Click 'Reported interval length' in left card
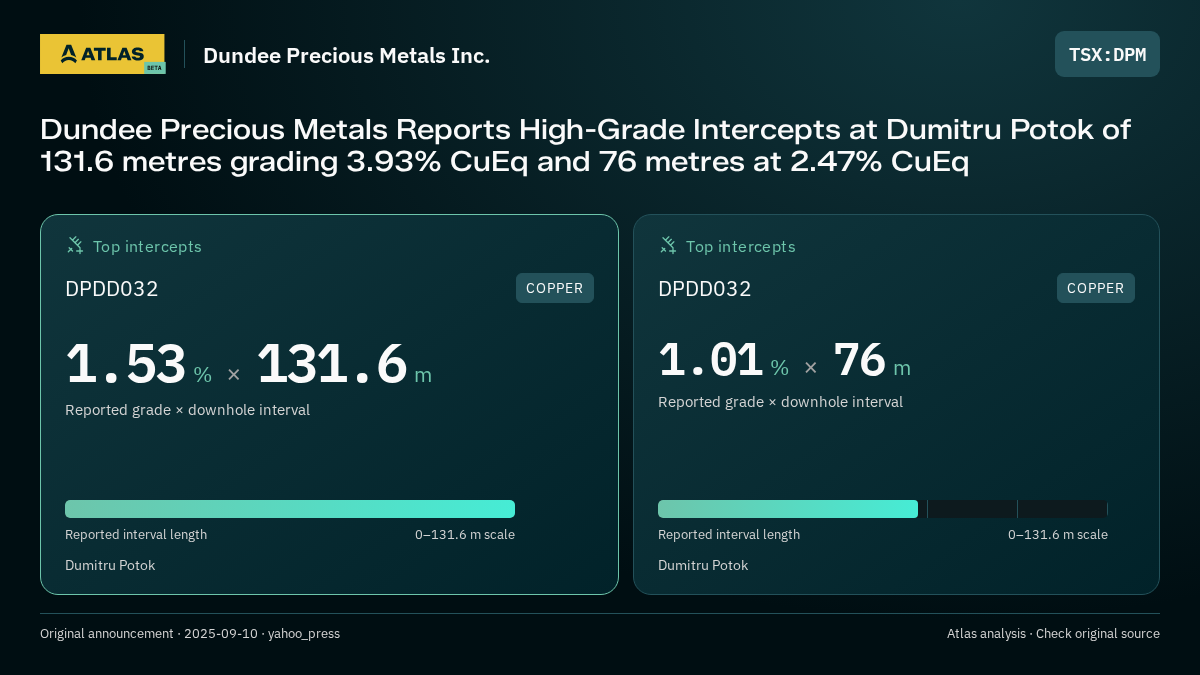 tap(136, 535)
